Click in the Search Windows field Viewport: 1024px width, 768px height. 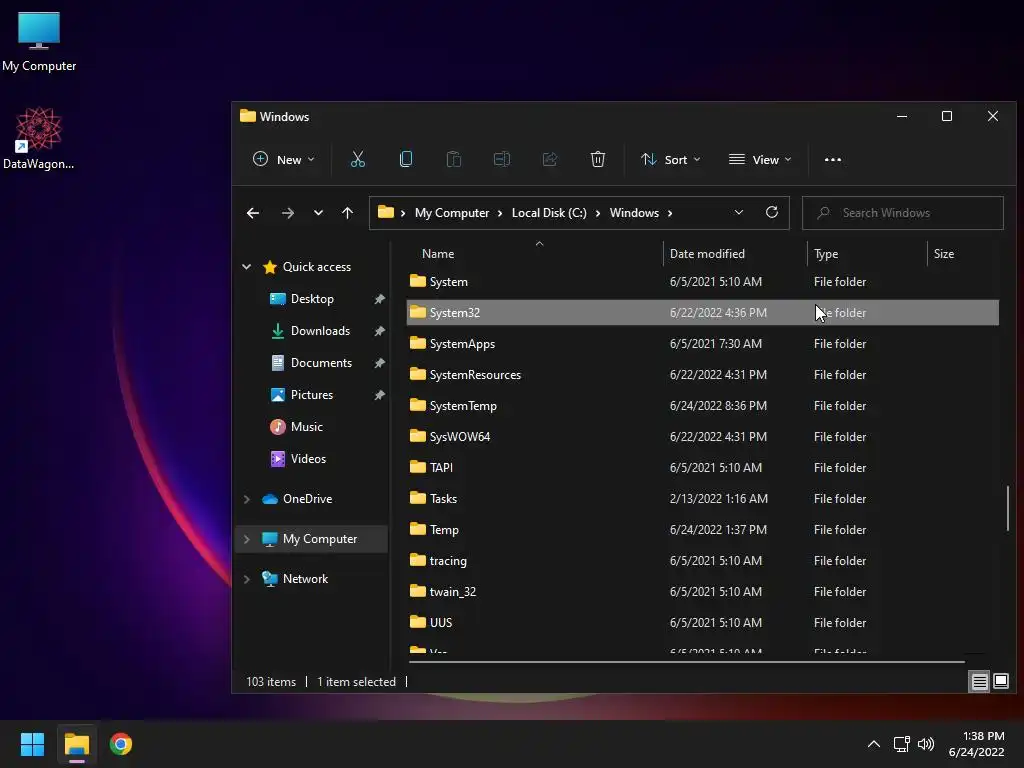click(x=903, y=213)
